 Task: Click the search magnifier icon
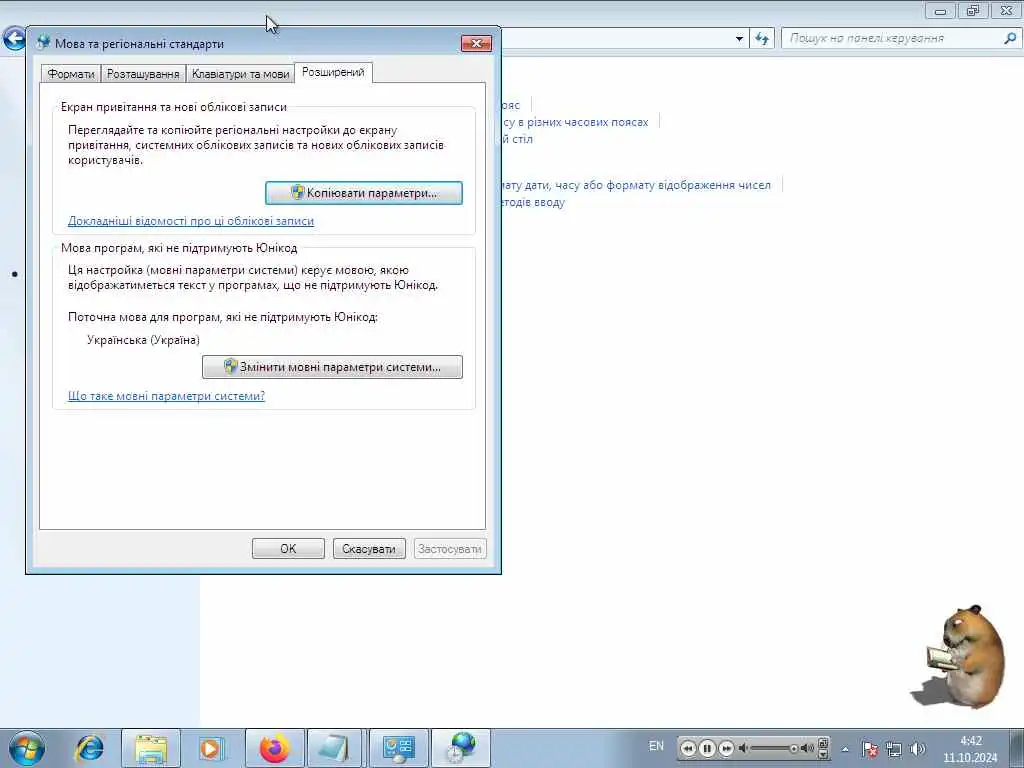click(1010, 39)
